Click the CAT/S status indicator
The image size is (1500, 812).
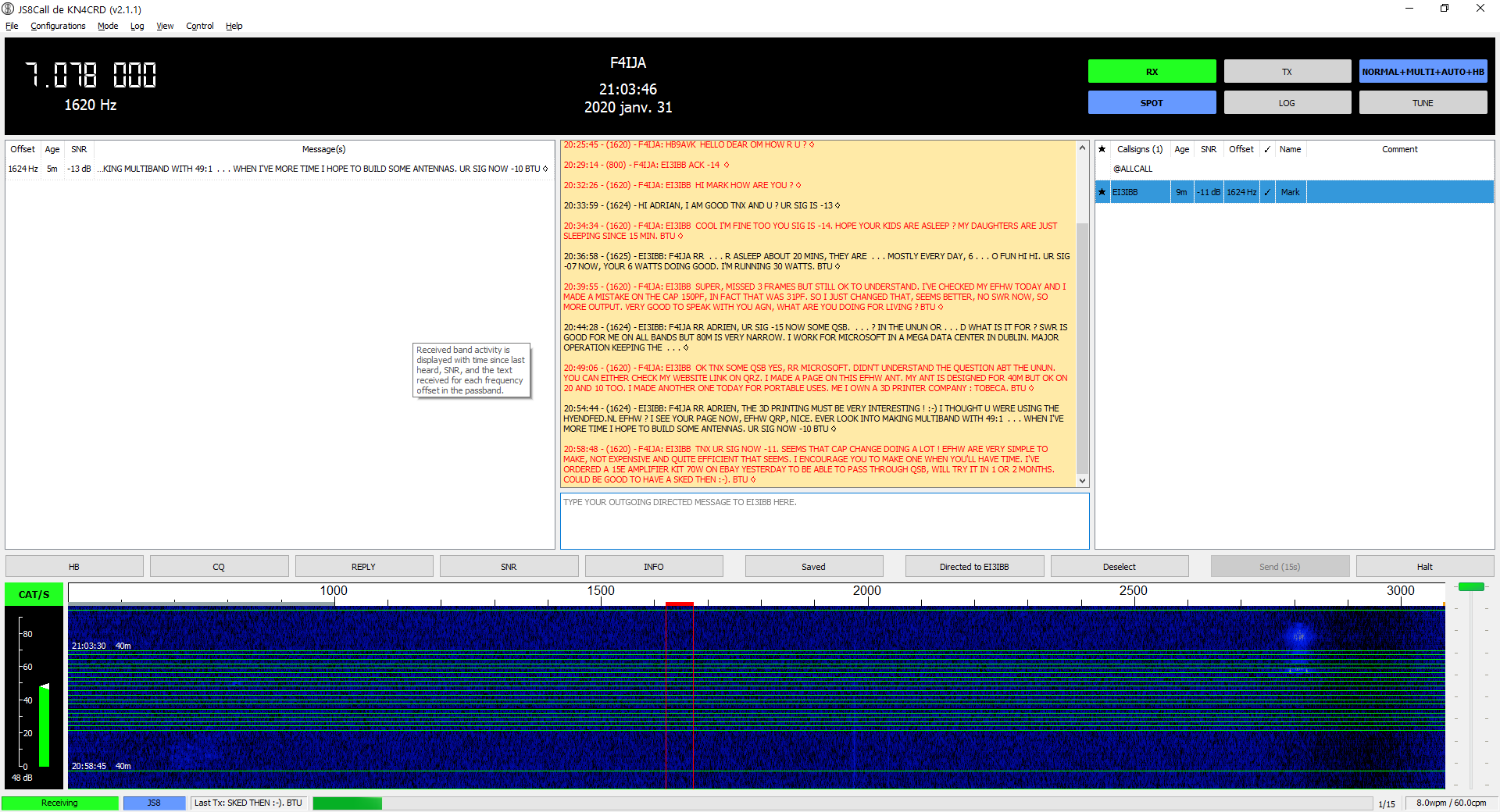tap(34, 594)
